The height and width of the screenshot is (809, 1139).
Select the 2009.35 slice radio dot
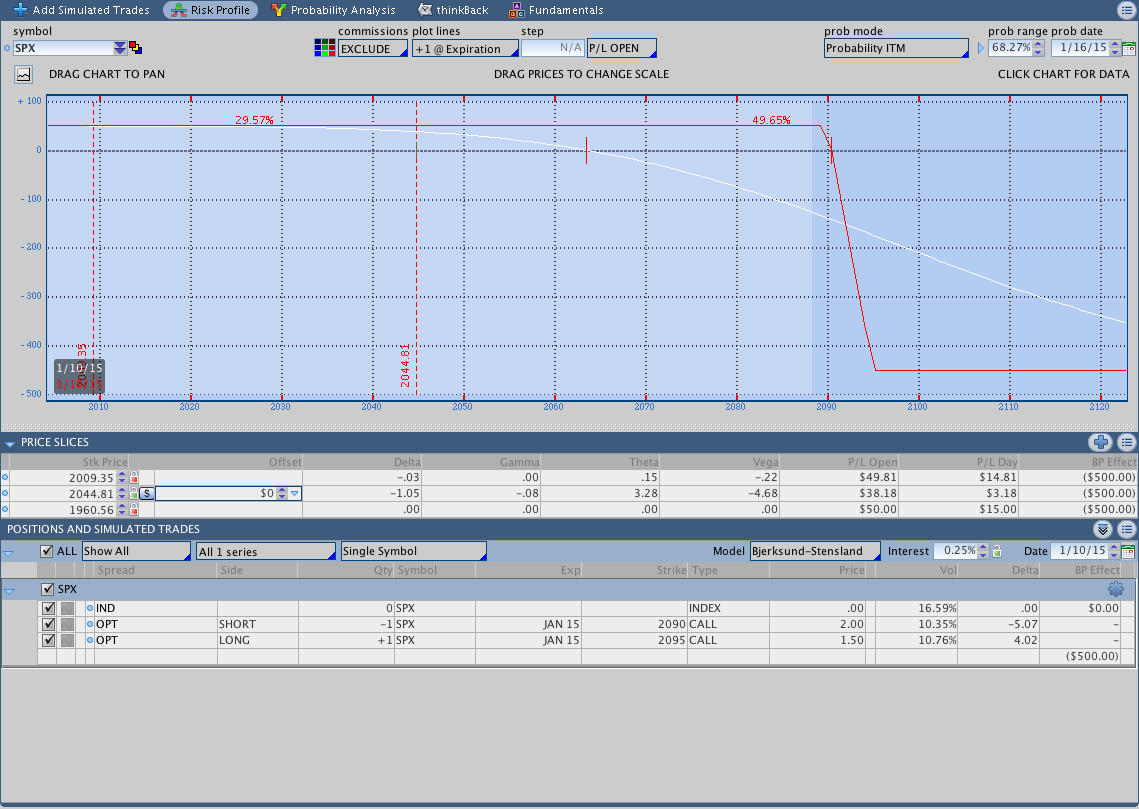pyautogui.click(x=5, y=477)
